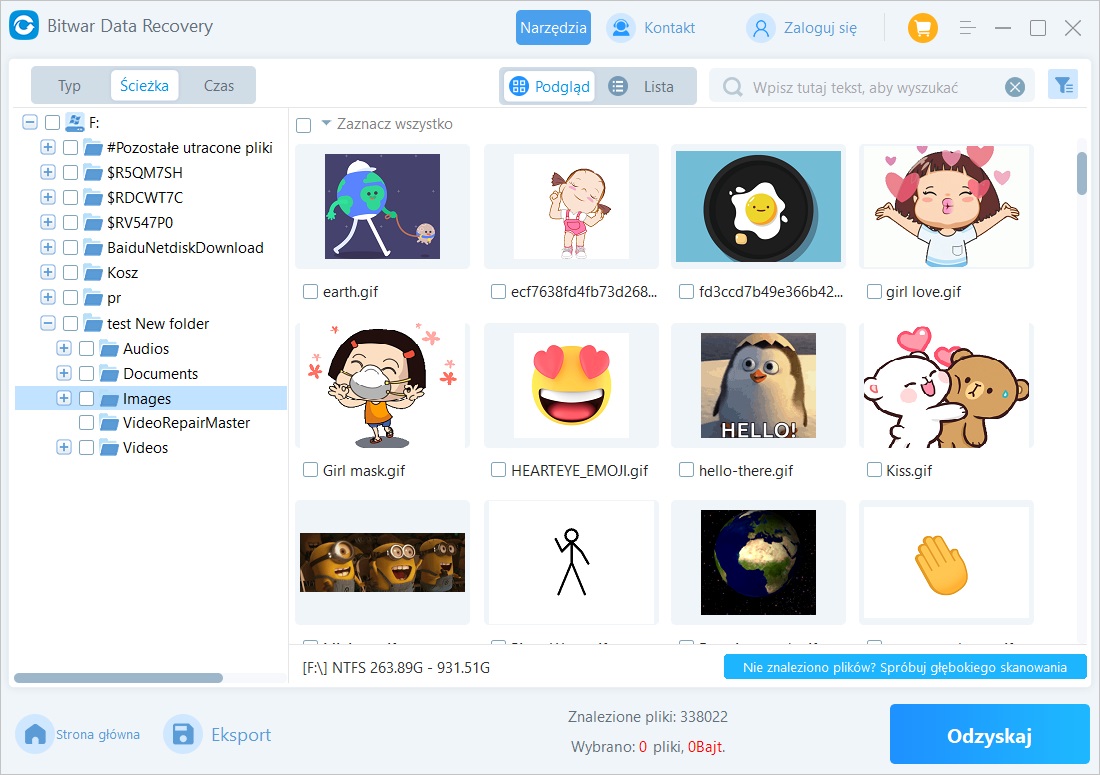Click the Odzyskaj recover button
Viewport: 1100px width, 775px height.
coord(989,737)
